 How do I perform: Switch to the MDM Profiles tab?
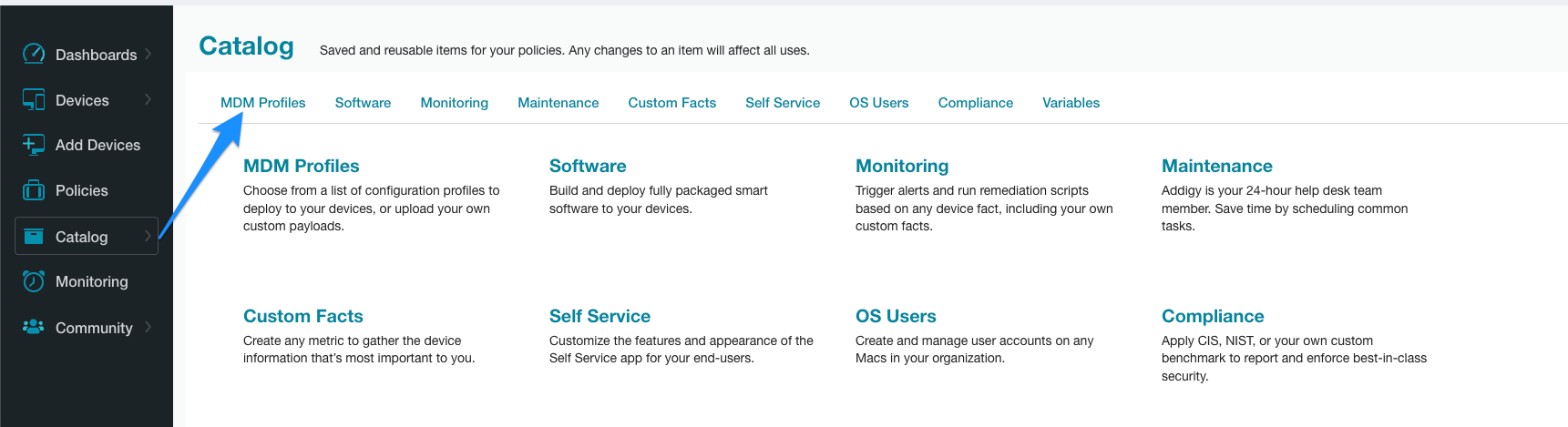point(262,103)
